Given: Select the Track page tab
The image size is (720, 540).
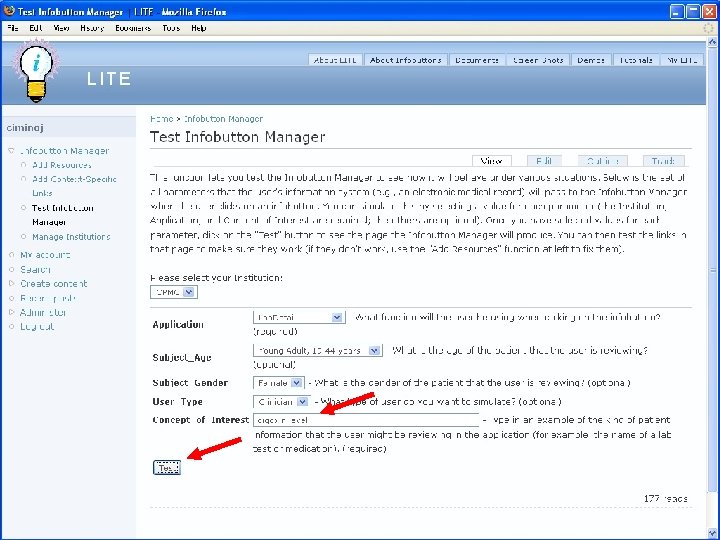Looking at the screenshot, I should pos(663,161).
